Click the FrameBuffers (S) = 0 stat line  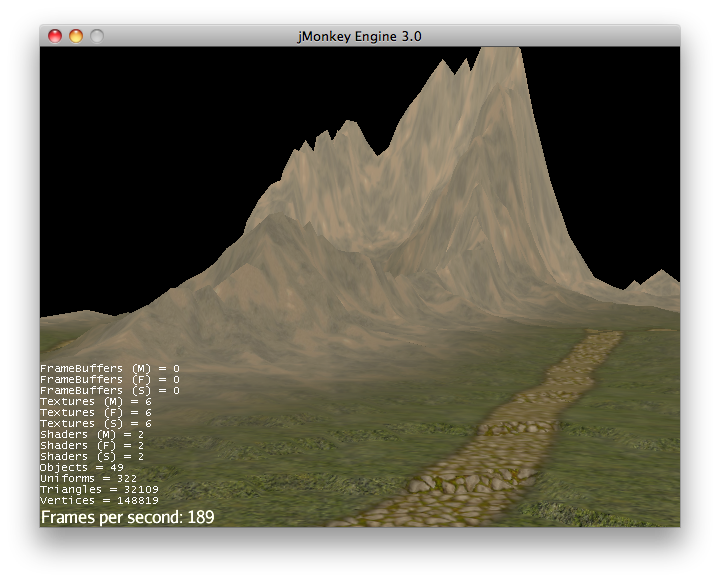110,390
